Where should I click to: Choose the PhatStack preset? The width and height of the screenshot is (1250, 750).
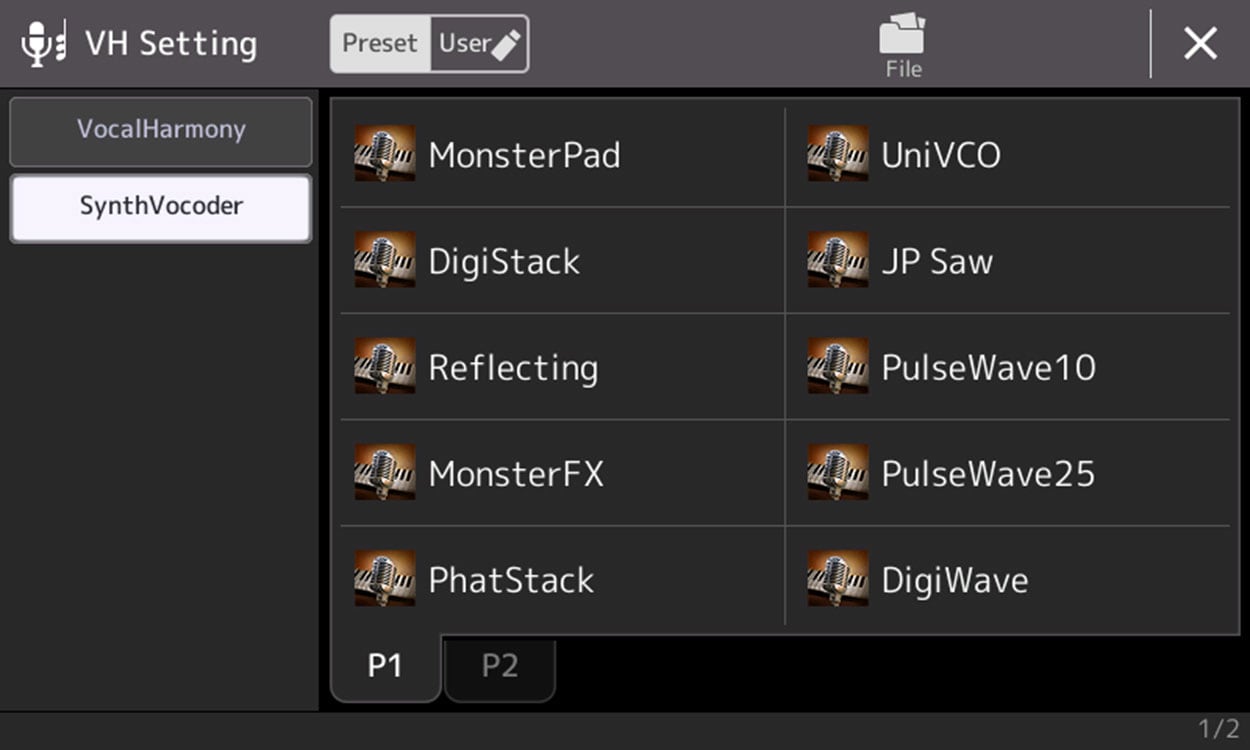[x=511, y=580]
